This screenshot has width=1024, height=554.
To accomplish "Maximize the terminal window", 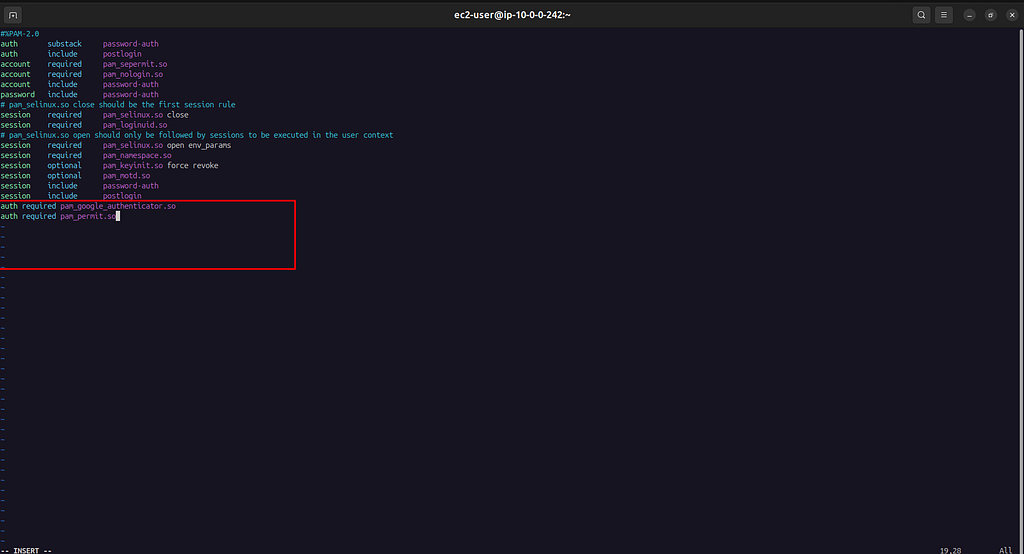I will 991,15.
